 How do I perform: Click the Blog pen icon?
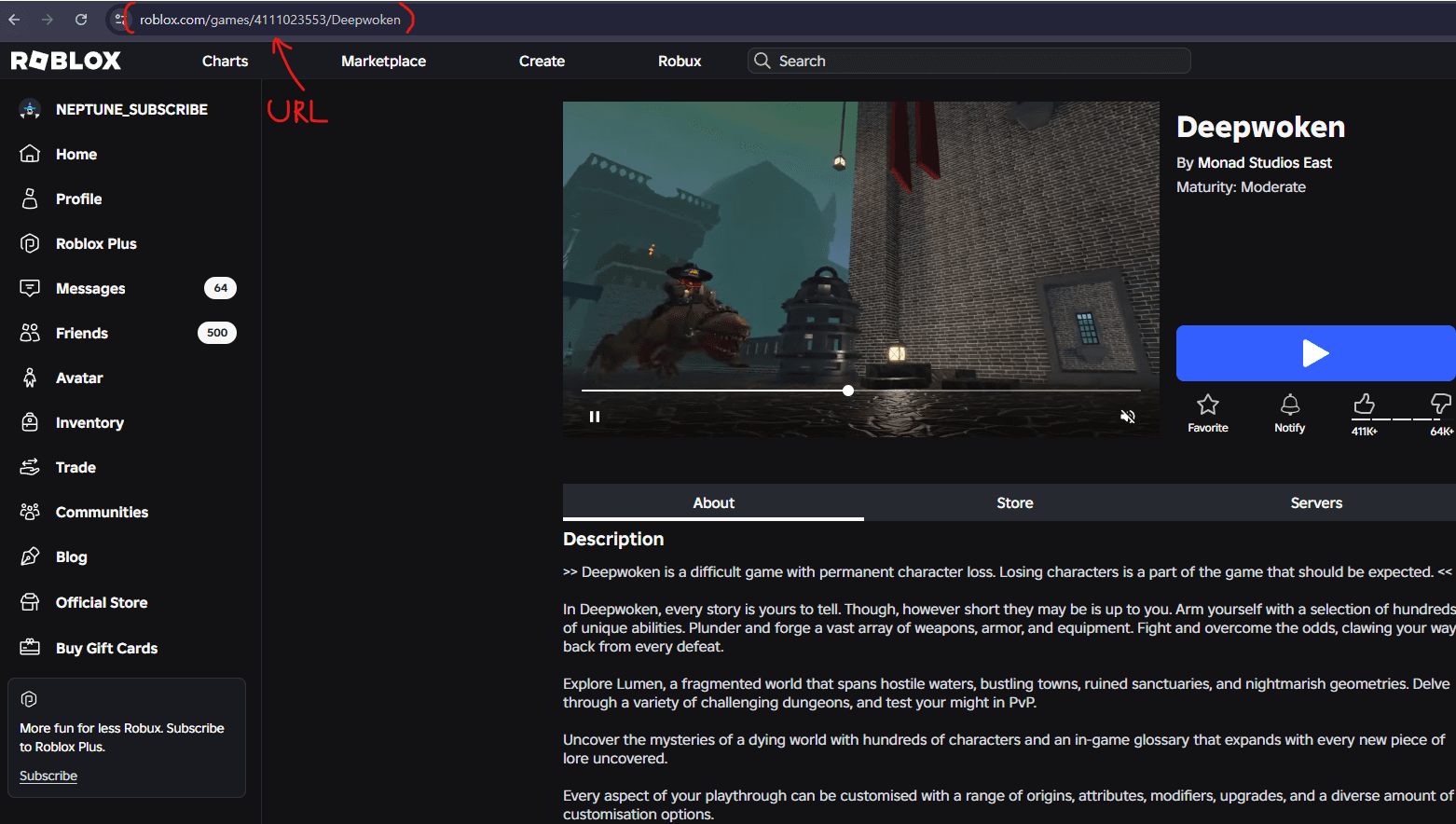coord(30,556)
